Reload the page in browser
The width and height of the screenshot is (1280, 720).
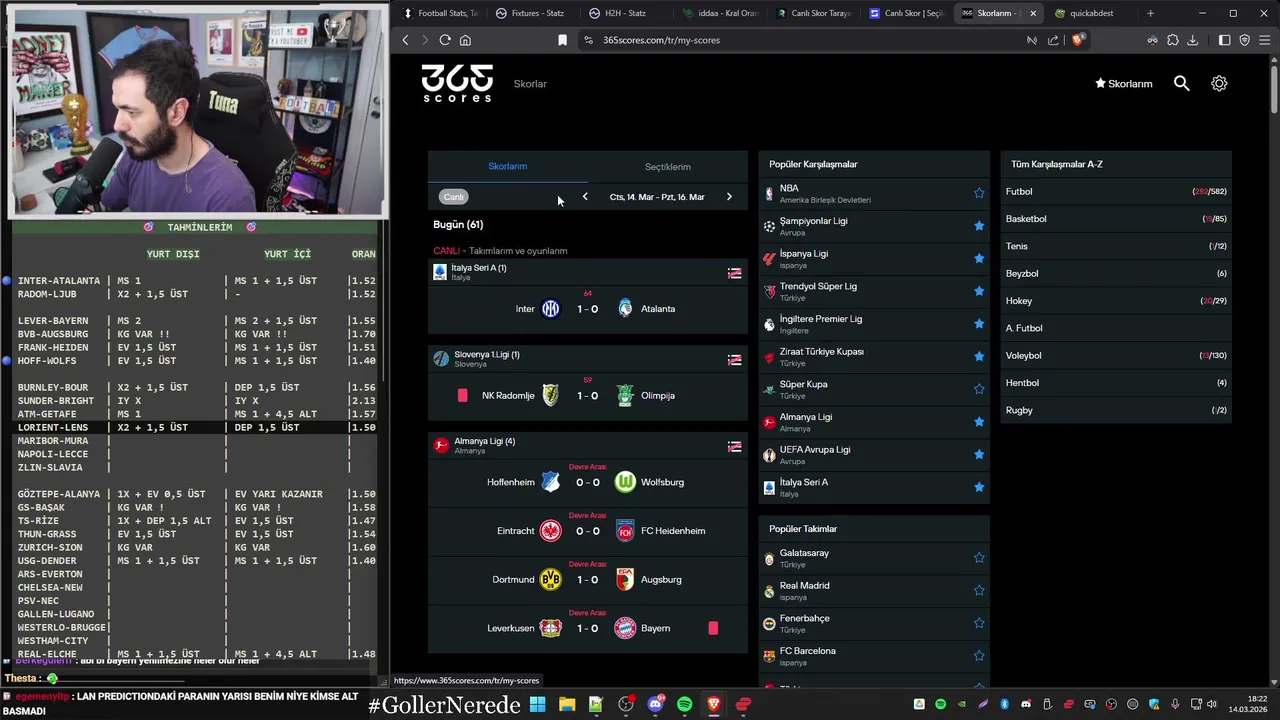(x=445, y=40)
